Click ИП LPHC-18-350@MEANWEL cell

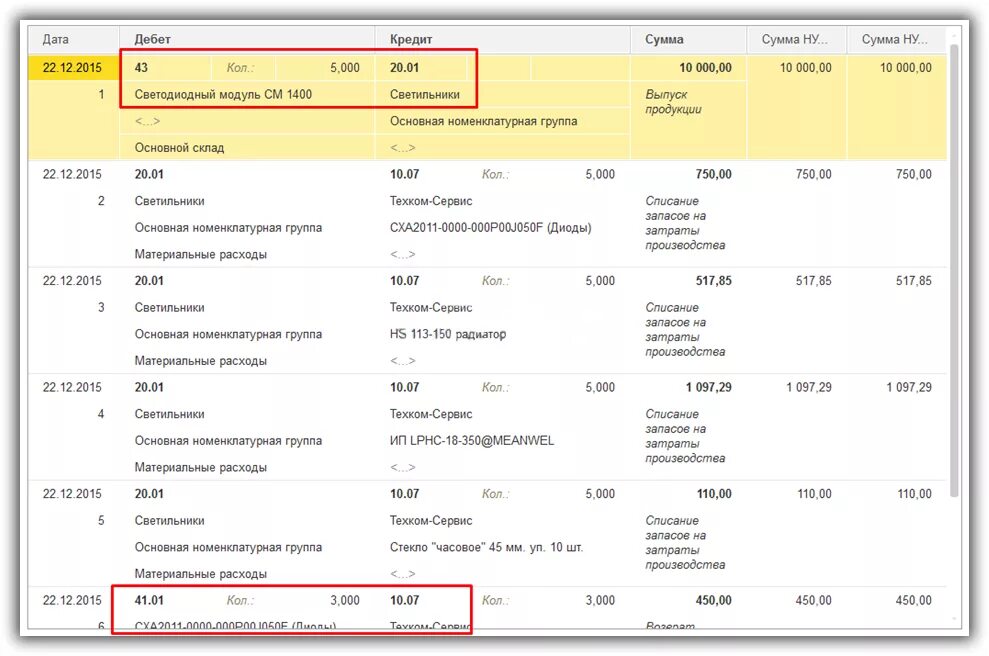click(x=472, y=441)
